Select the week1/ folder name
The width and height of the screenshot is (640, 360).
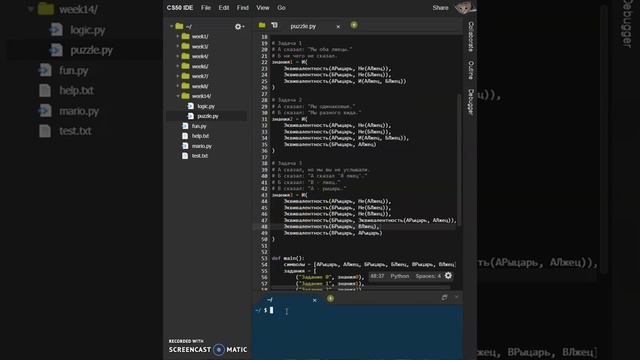click(x=200, y=36)
